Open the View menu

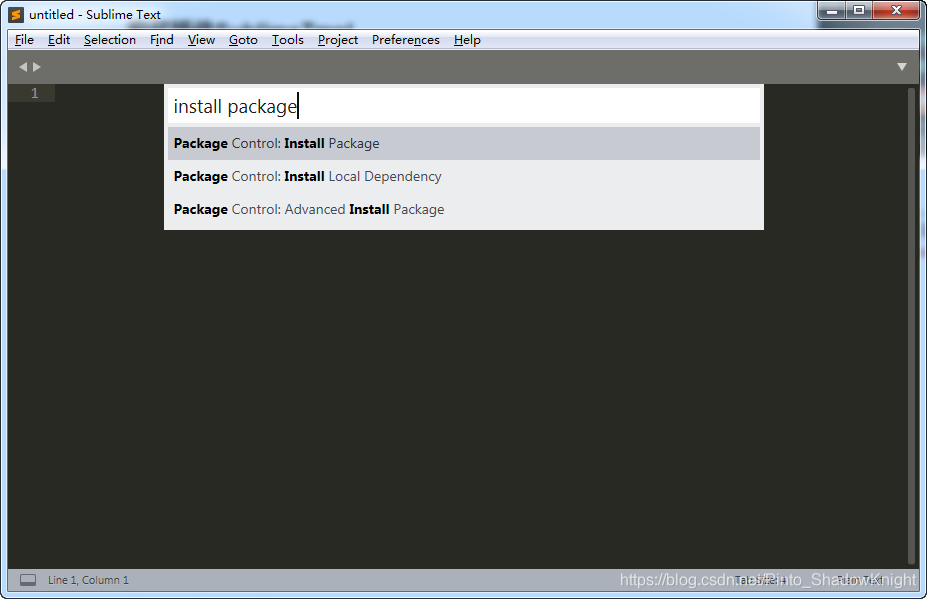201,40
